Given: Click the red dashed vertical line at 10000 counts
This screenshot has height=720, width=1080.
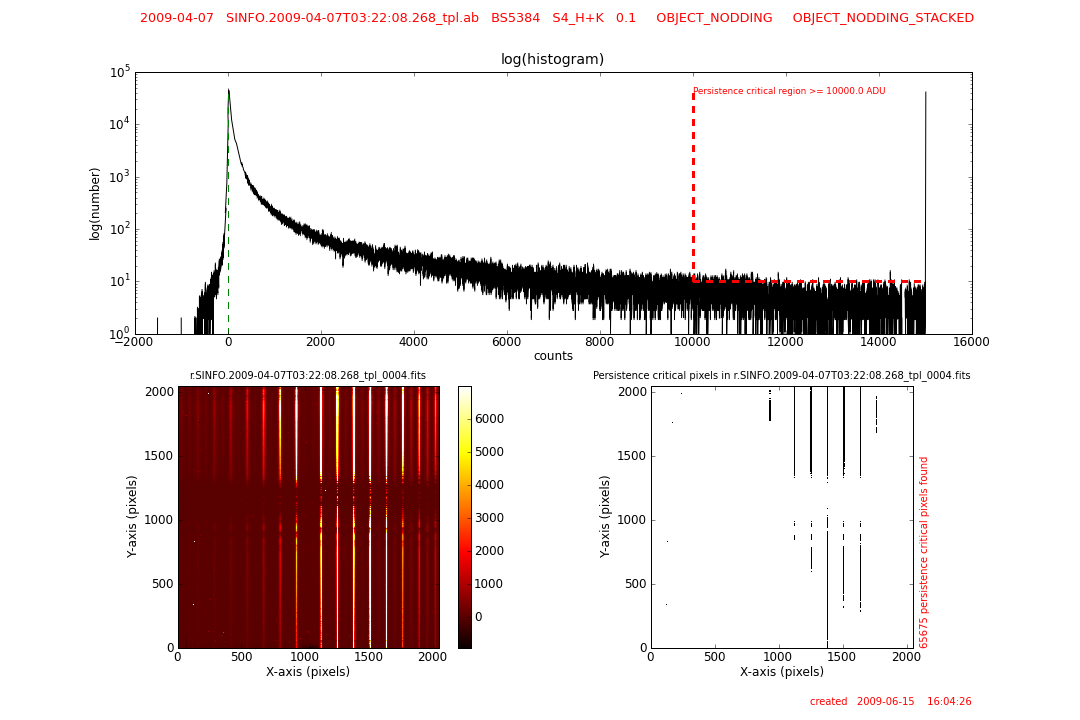Looking at the screenshot, I should click(x=693, y=180).
